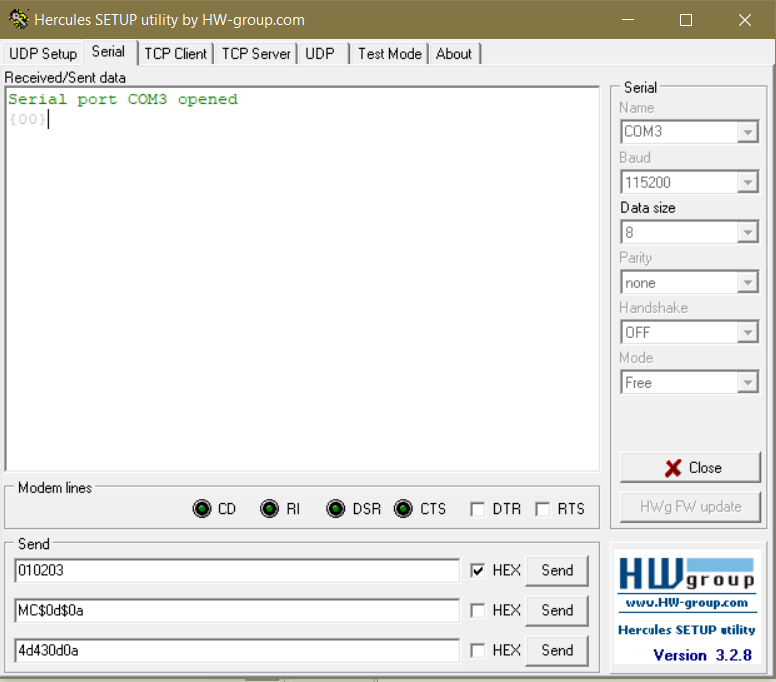This screenshot has height=682, width=776.
Task: Open the 115200 baud rate dropdown
Action: click(747, 183)
